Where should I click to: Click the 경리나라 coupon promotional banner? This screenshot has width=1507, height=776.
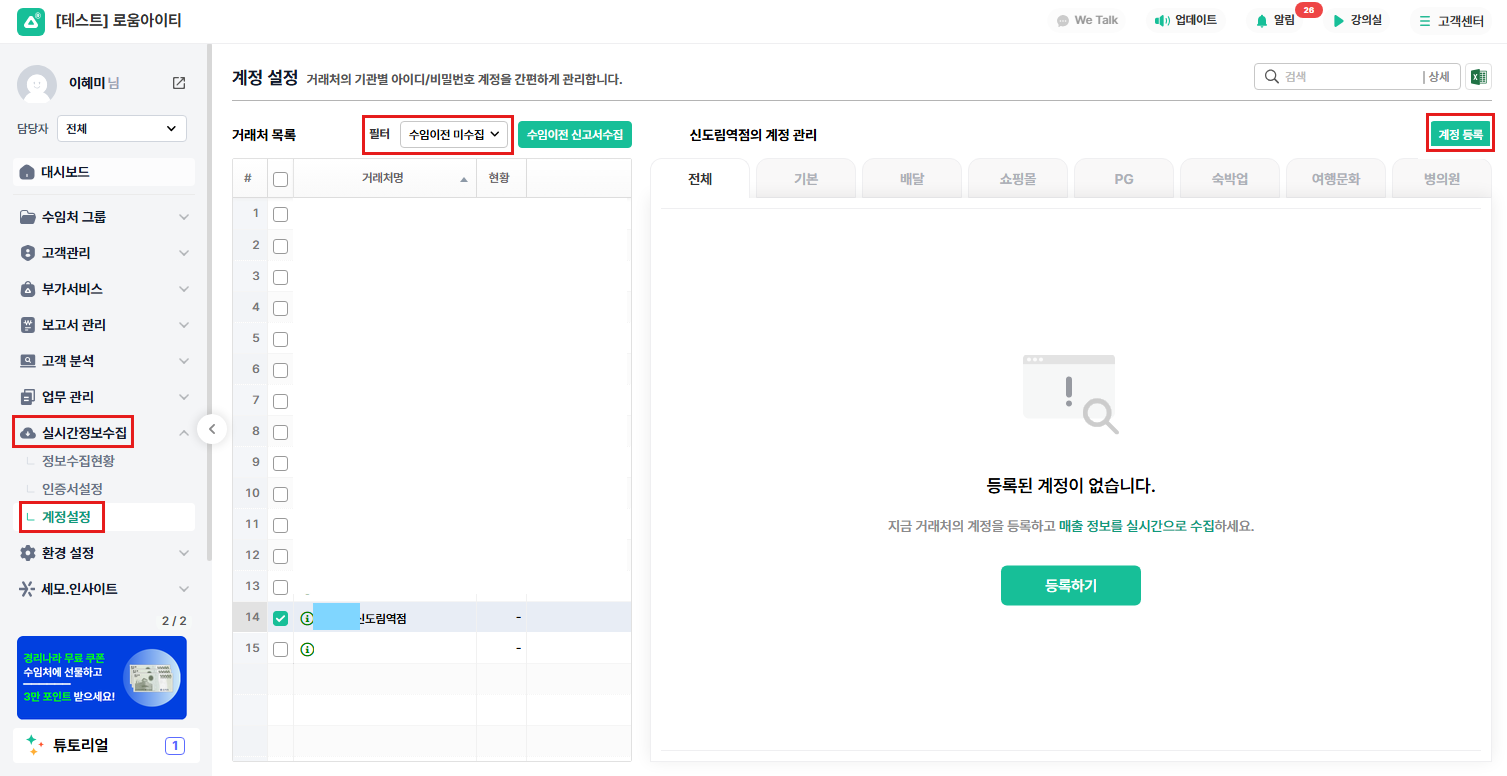point(102,677)
